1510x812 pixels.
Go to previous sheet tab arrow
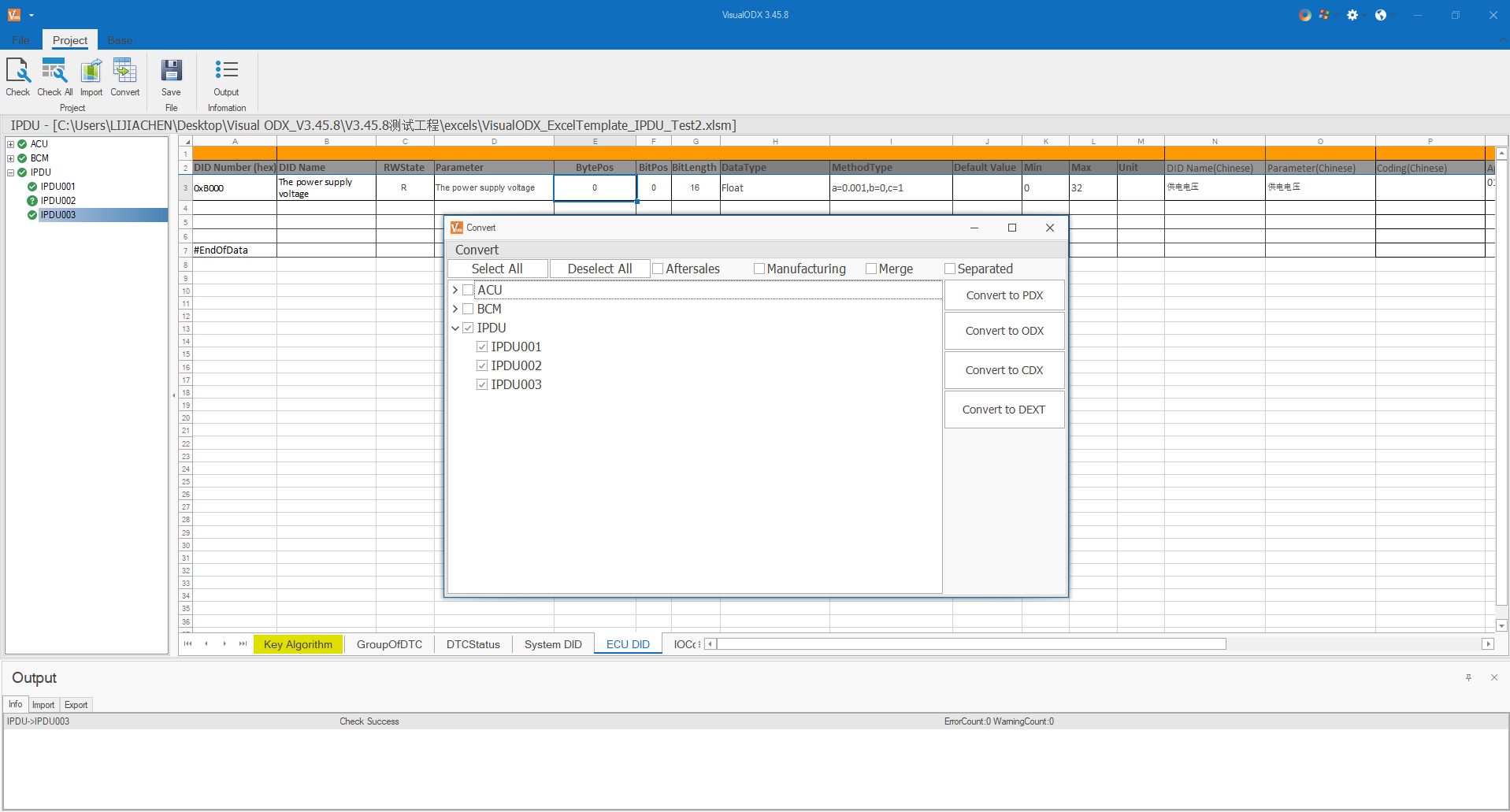point(206,643)
